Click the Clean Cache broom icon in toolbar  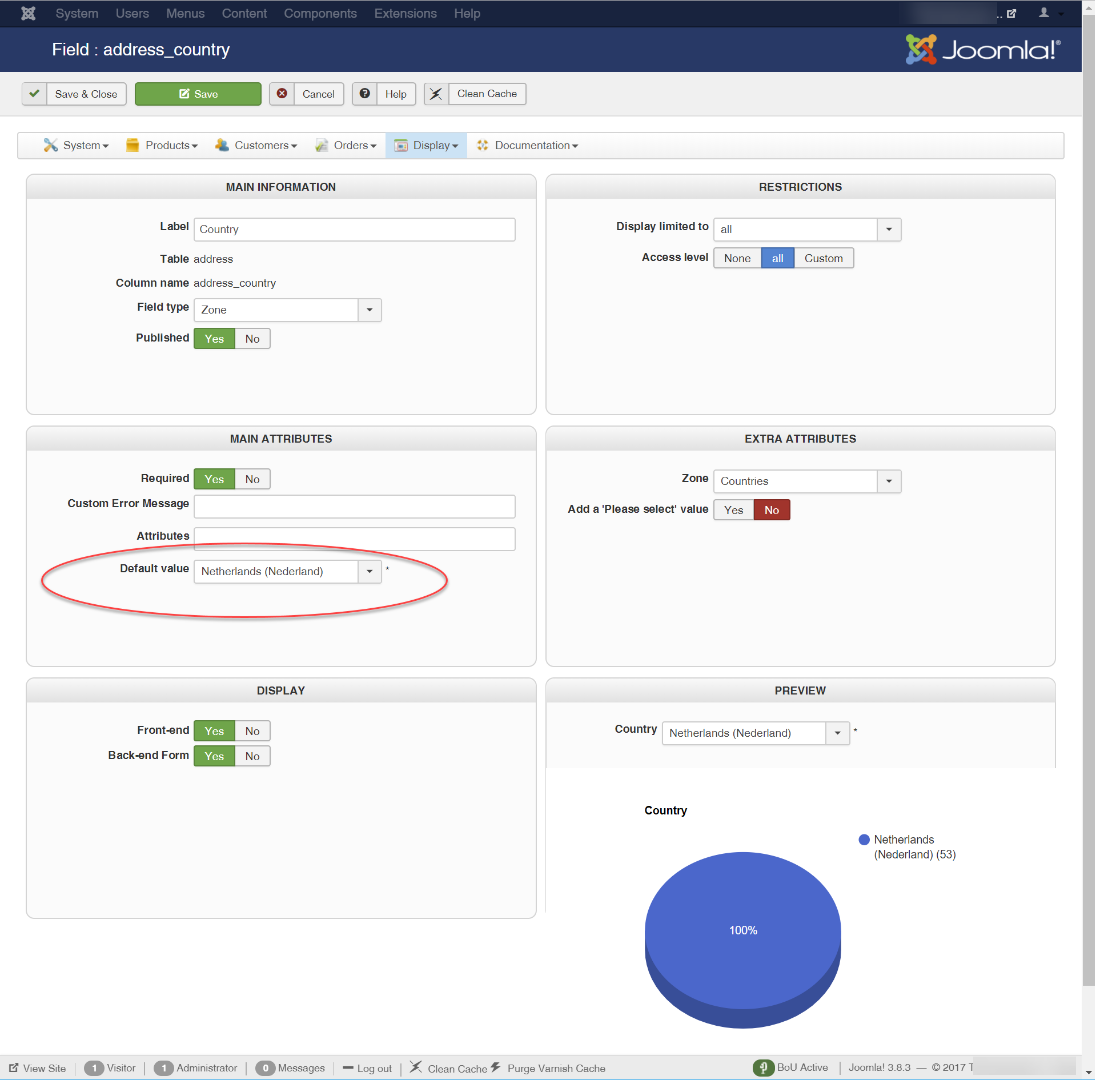click(436, 94)
